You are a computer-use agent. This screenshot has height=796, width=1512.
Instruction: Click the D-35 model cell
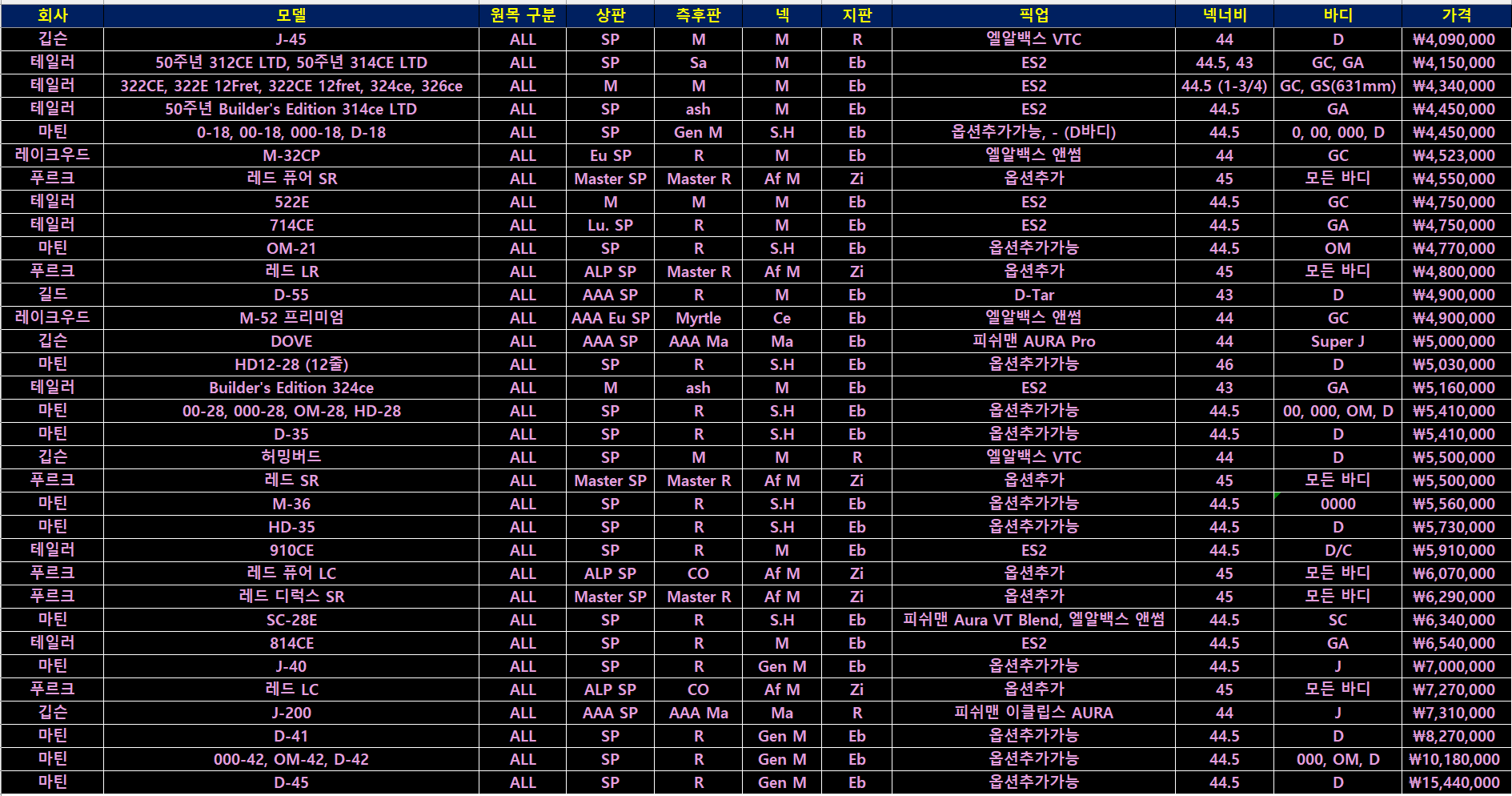tap(291, 434)
